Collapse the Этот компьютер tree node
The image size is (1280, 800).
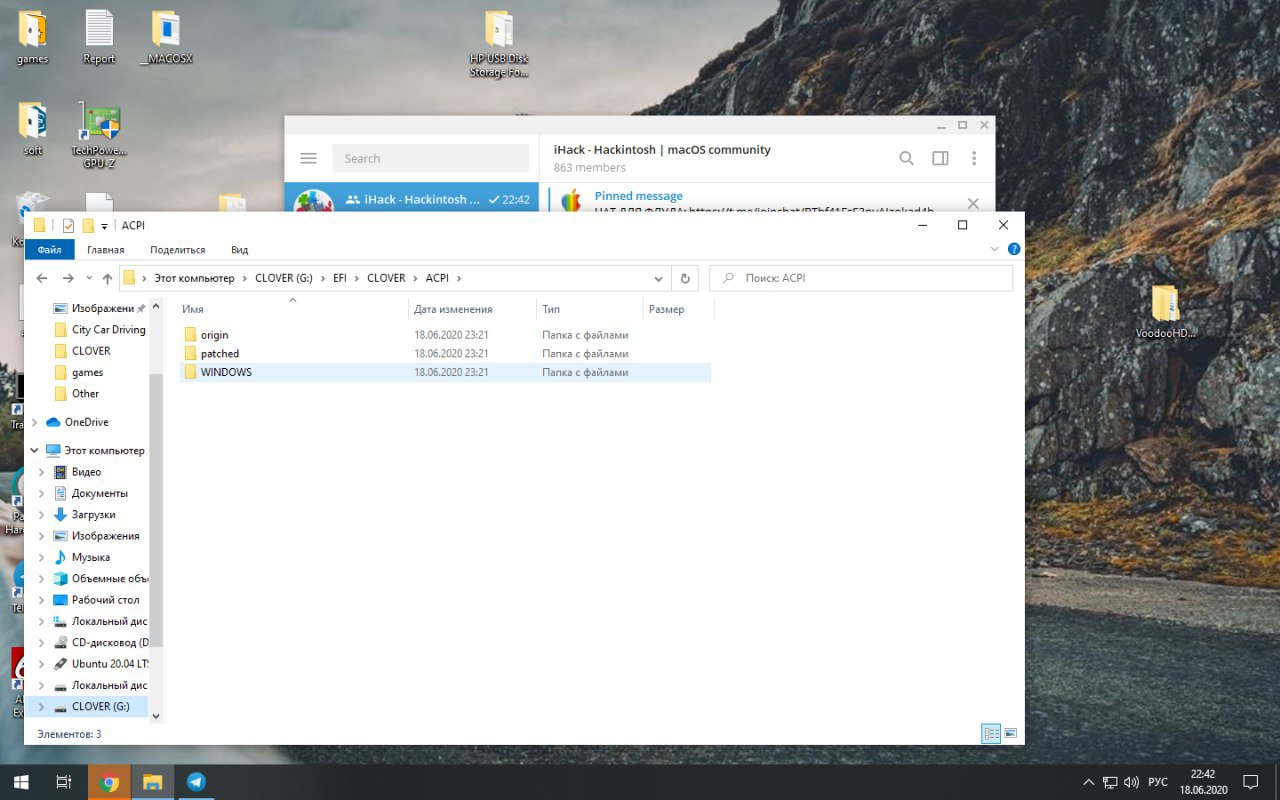[35, 451]
